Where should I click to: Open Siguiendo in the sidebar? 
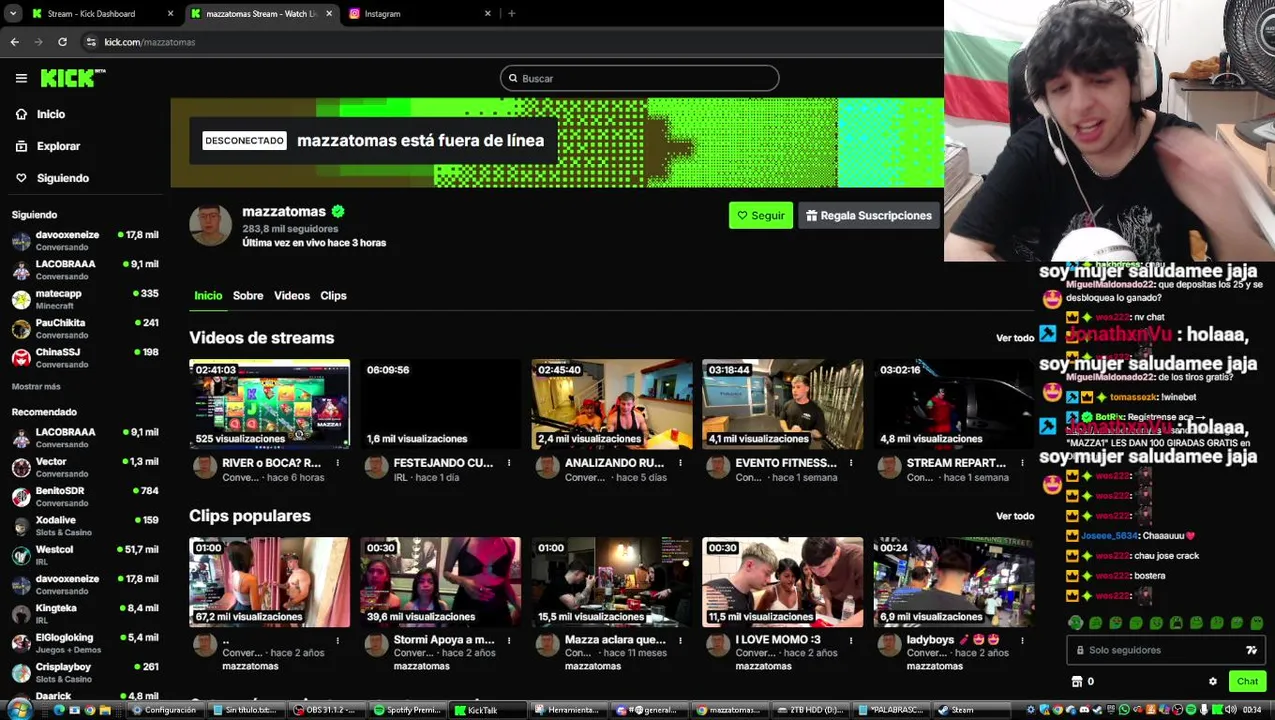[x=62, y=178]
